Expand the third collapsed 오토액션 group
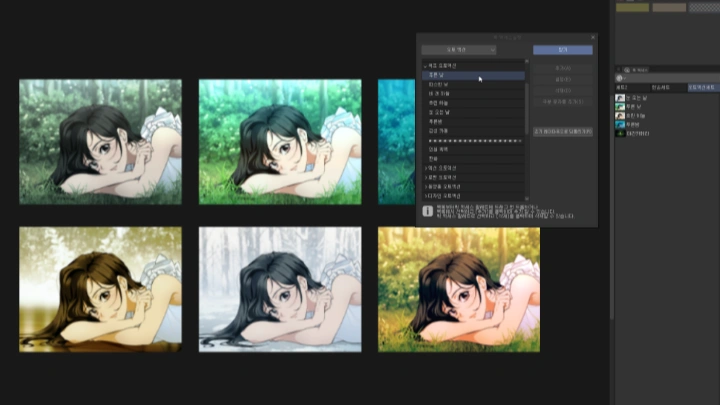 [425, 187]
